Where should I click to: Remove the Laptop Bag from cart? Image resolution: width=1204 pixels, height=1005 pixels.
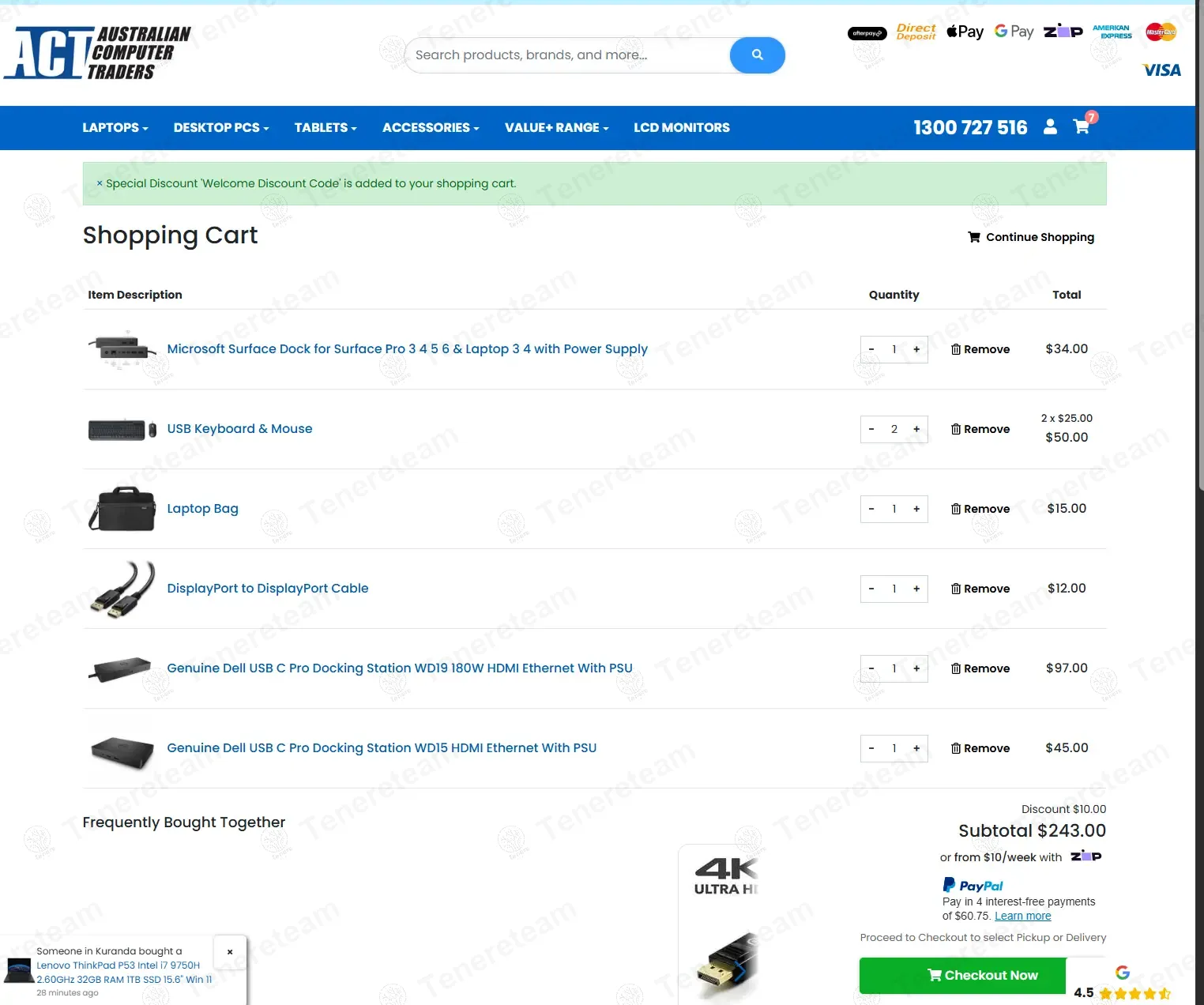point(980,509)
